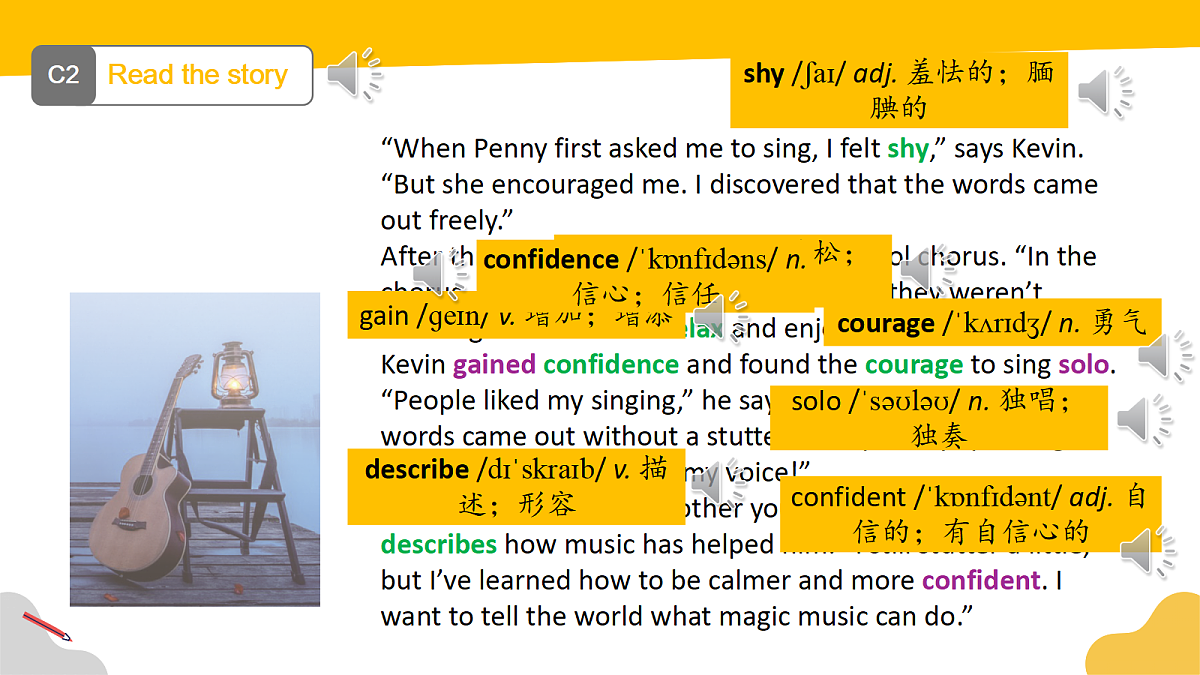Click the Read the story label

pyautogui.click(x=198, y=75)
